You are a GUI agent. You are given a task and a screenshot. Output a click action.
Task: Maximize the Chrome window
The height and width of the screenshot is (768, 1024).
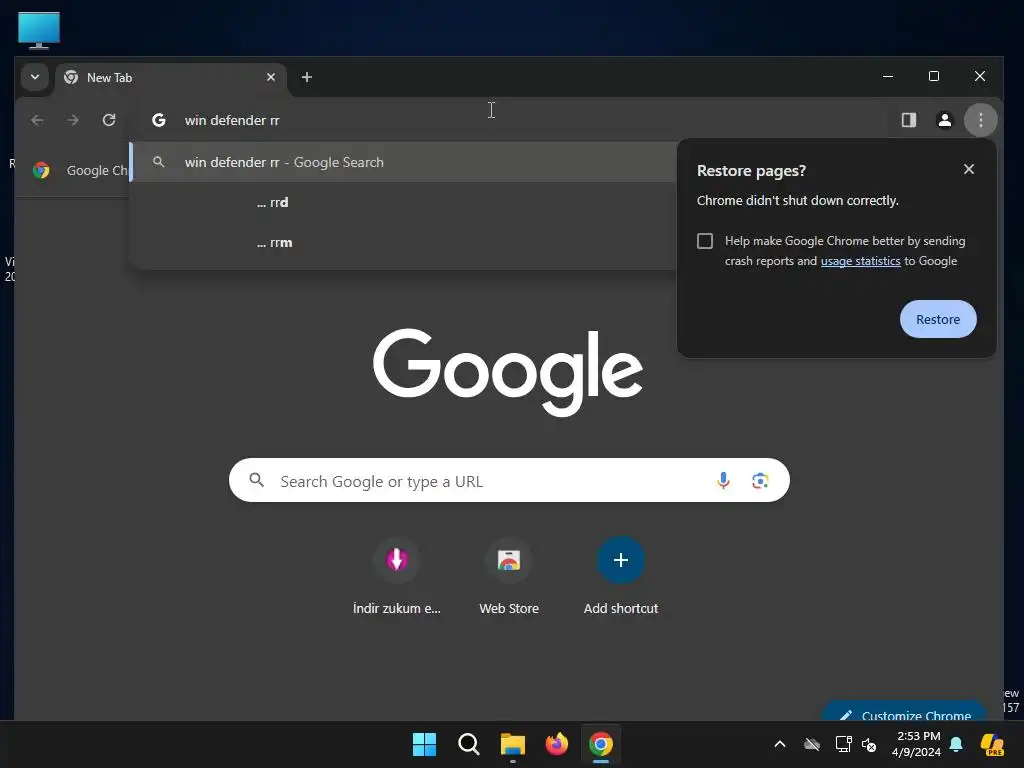coord(934,76)
